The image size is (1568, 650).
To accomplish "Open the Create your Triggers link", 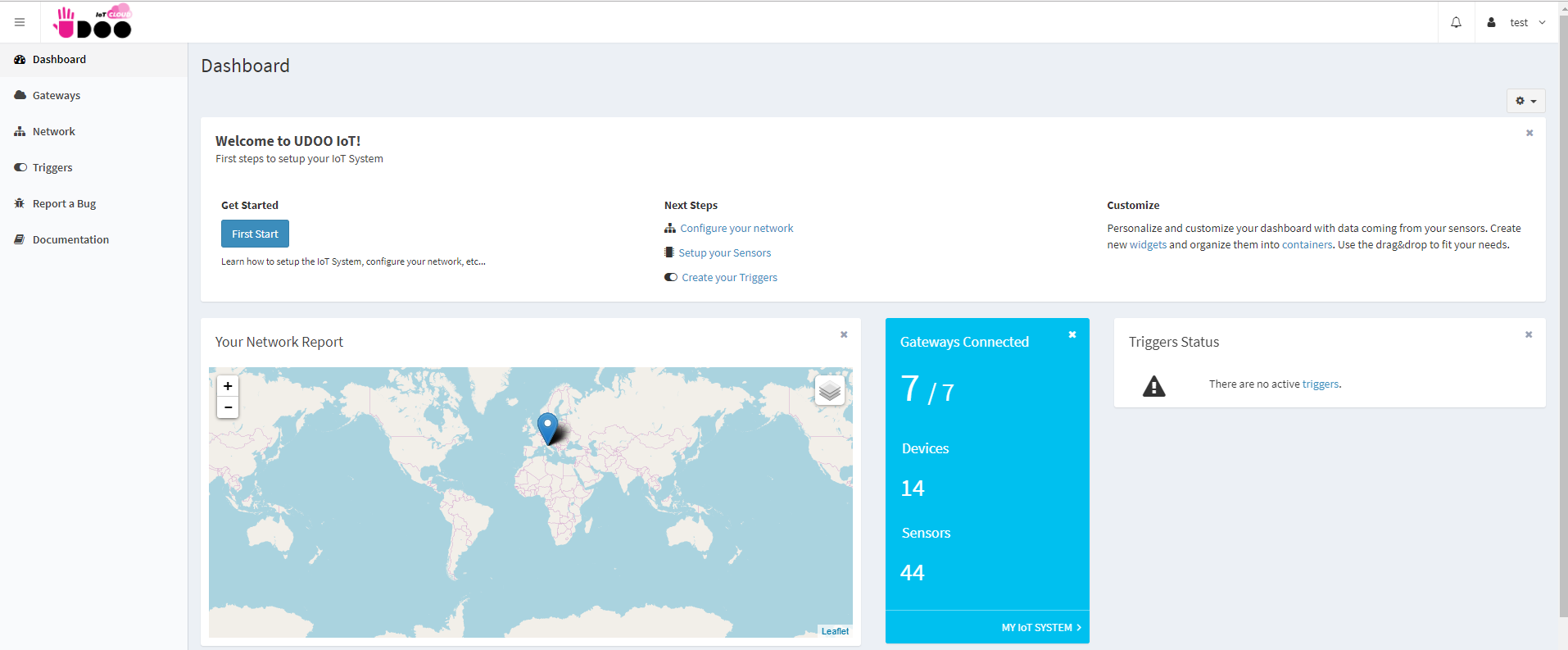I will point(729,277).
